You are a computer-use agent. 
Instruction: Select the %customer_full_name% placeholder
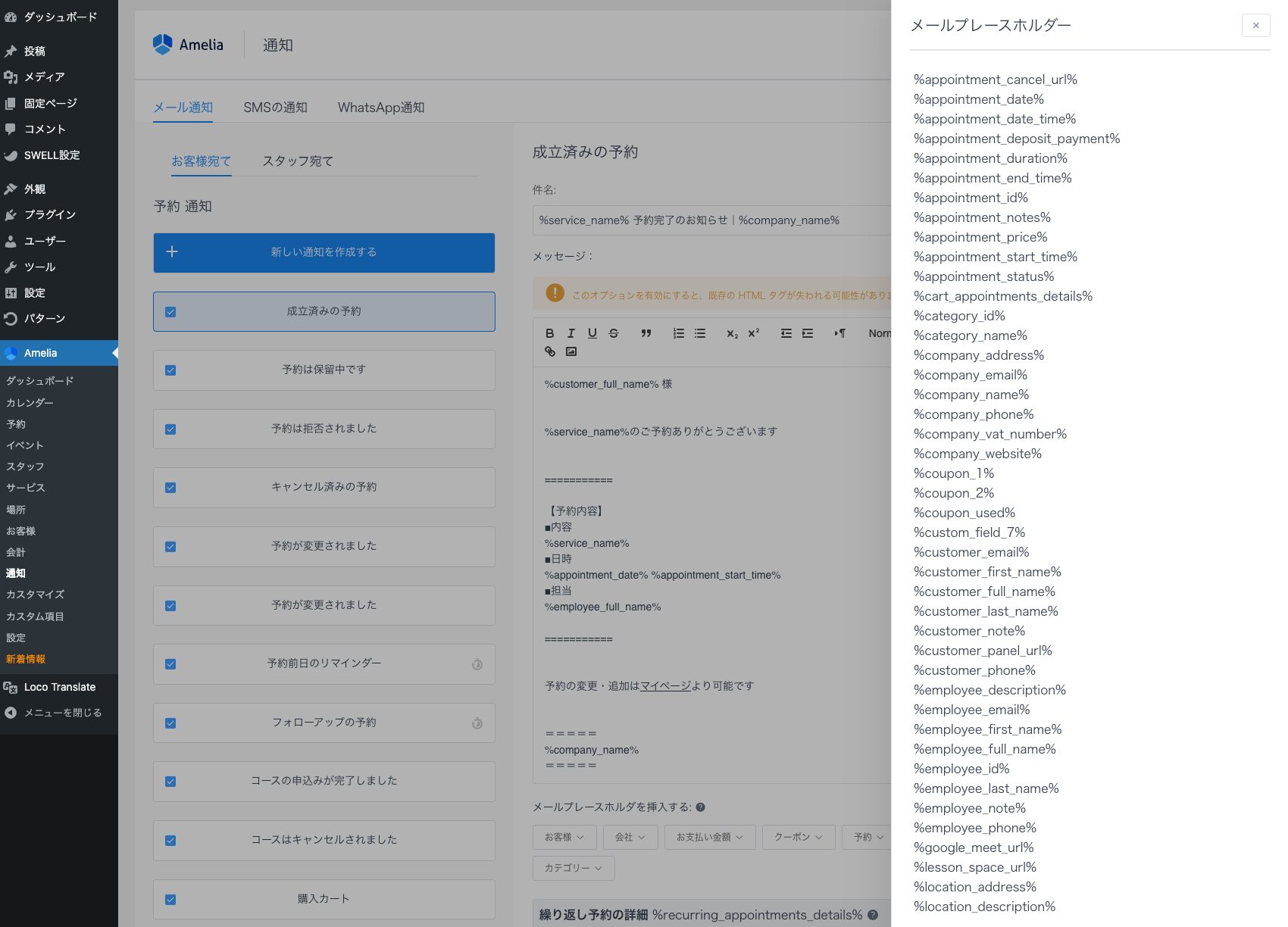pyautogui.click(x=984, y=591)
